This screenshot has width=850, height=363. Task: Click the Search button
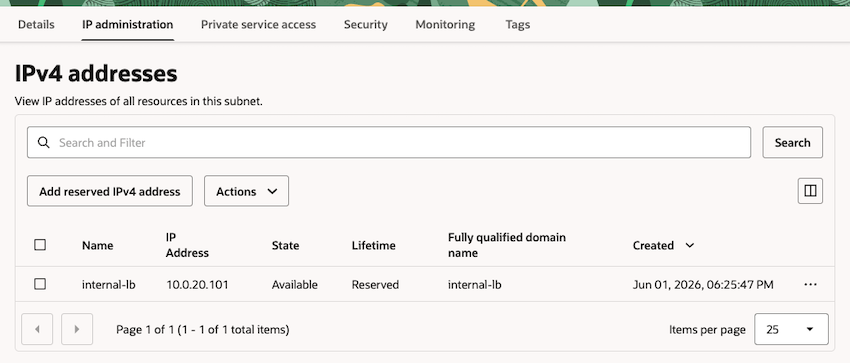click(x=793, y=142)
